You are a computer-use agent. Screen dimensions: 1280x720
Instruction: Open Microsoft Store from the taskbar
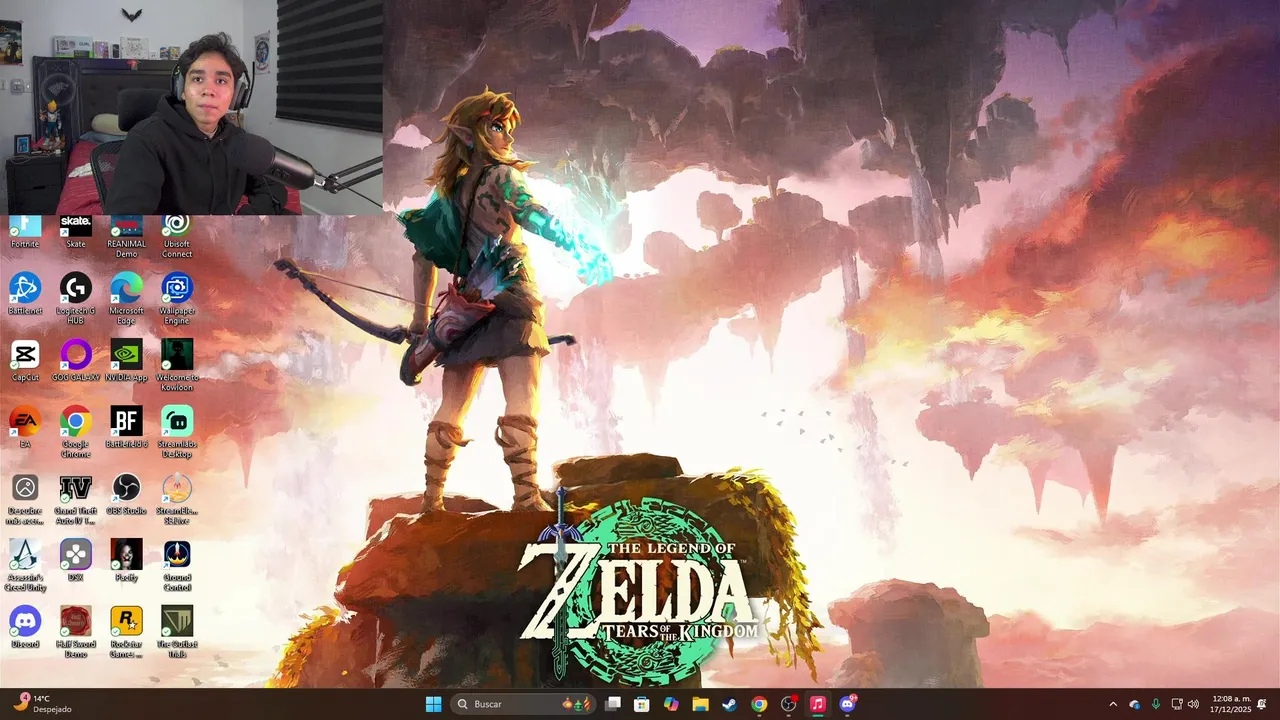click(x=642, y=704)
